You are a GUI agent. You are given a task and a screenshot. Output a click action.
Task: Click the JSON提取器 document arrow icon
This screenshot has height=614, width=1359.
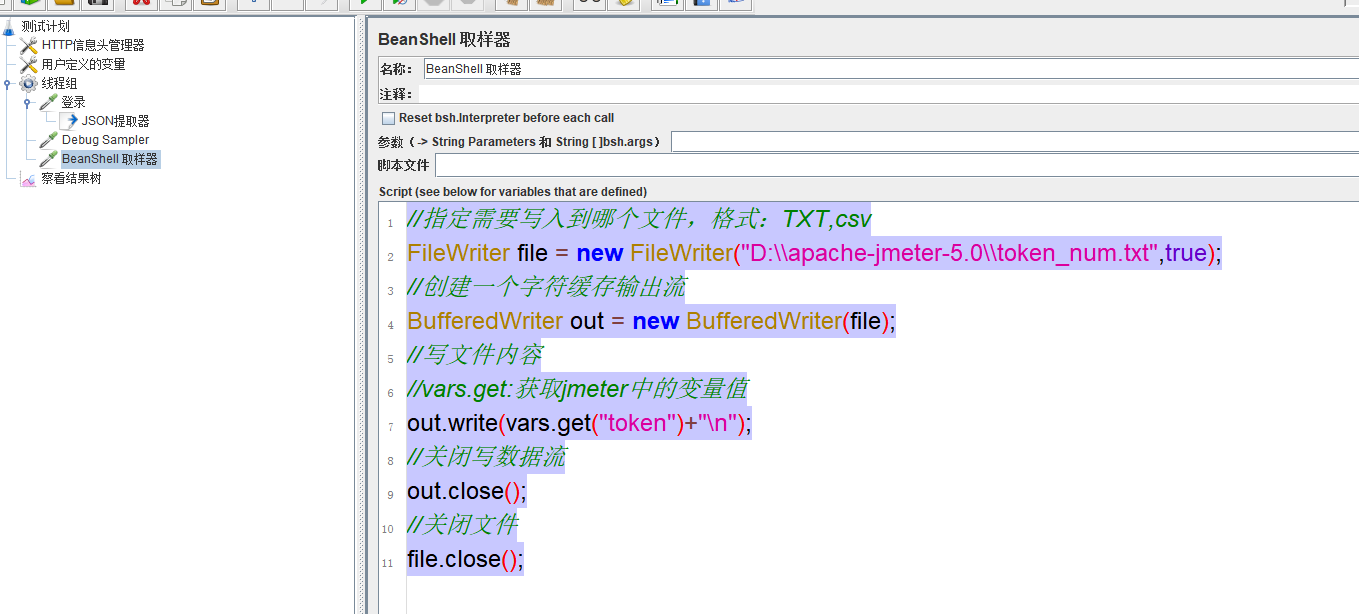coord(69,121)
